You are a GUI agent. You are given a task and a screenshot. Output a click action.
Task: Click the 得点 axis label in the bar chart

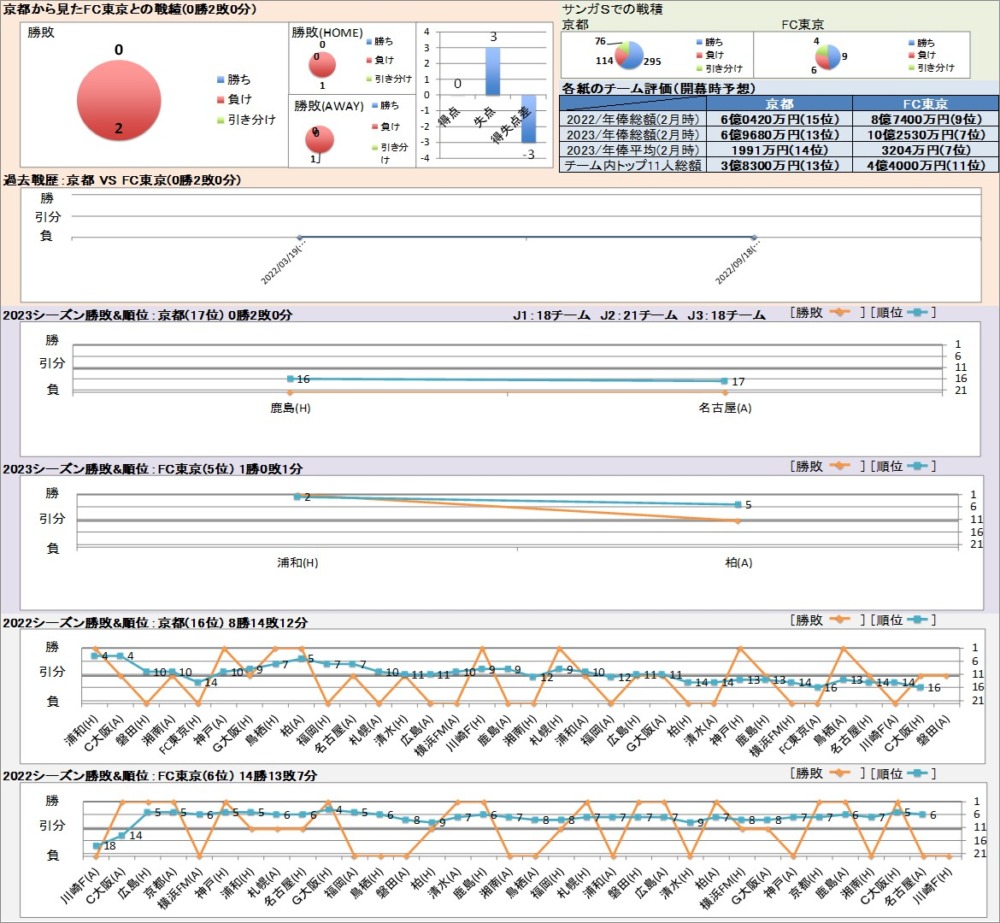coord(449,117)
